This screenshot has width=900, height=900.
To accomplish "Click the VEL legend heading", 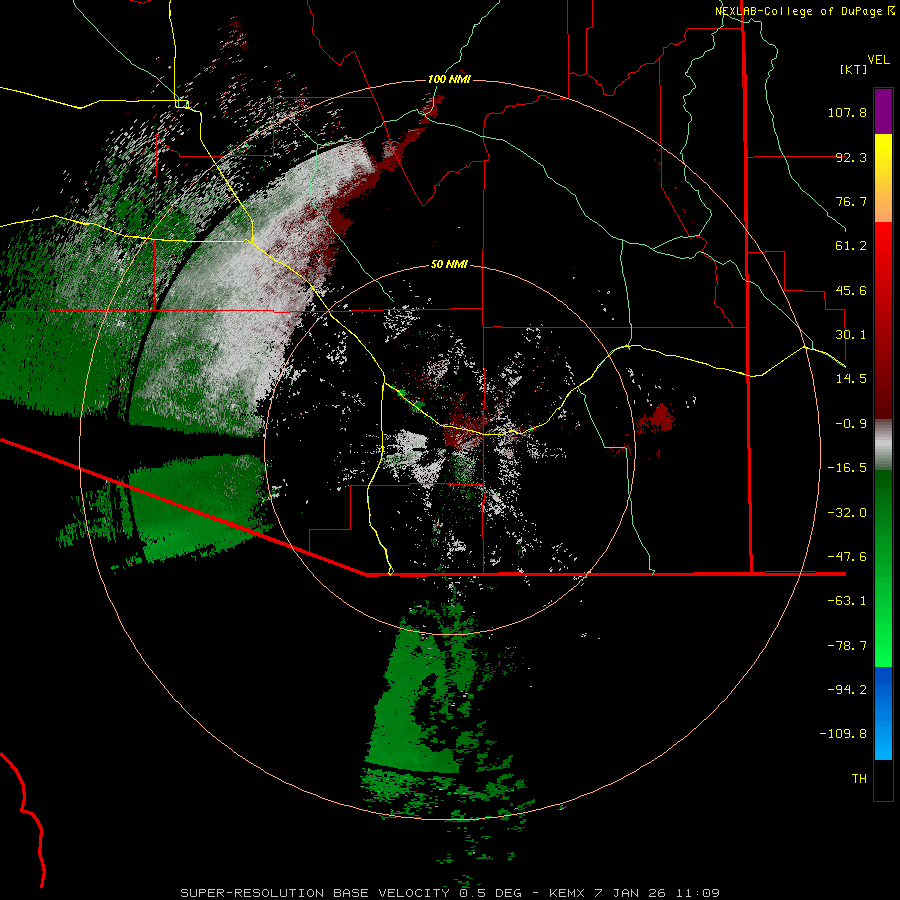I will click(x=878, y=60).
